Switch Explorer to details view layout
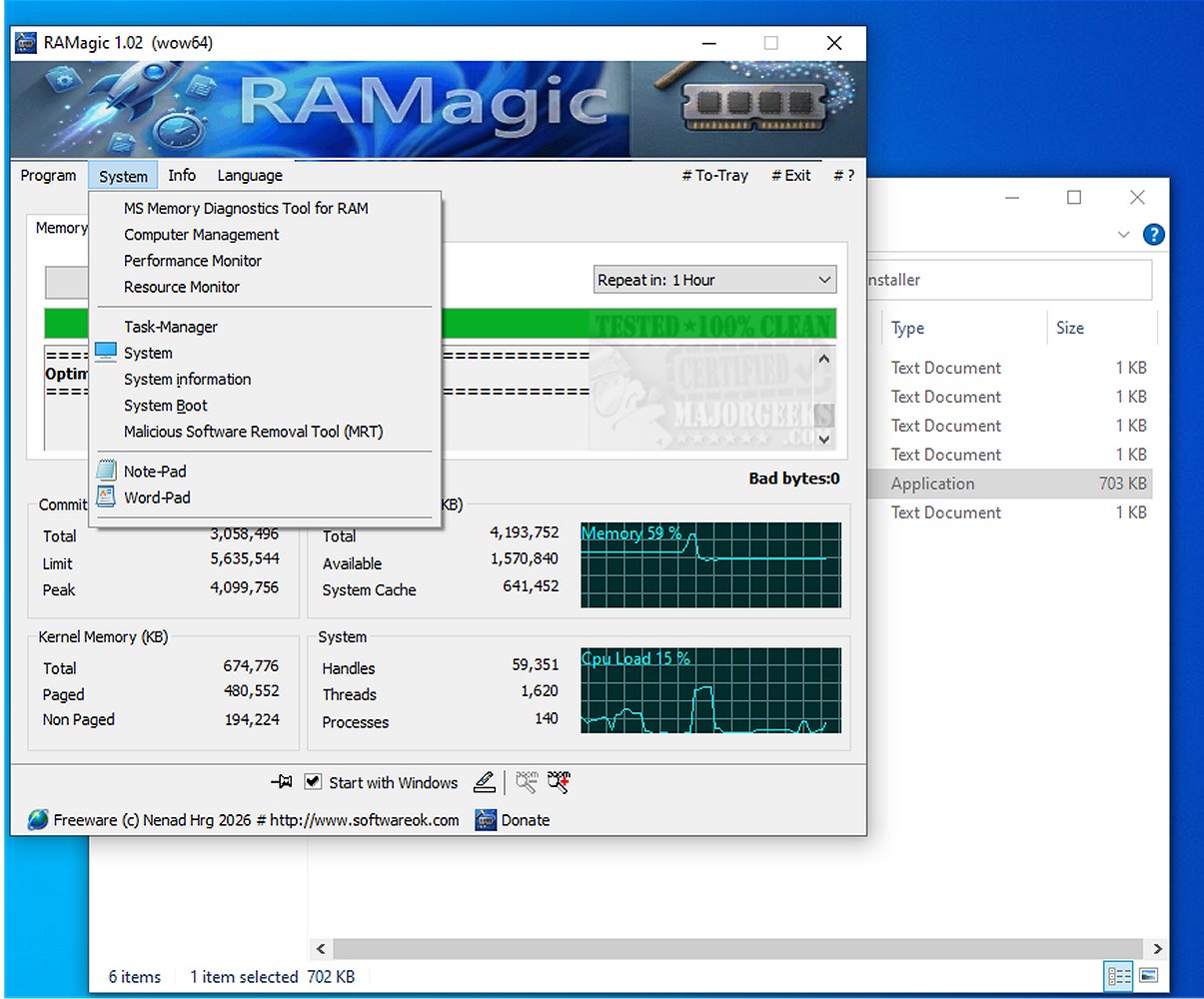The image size is (1204, 999). [1119, 976]
